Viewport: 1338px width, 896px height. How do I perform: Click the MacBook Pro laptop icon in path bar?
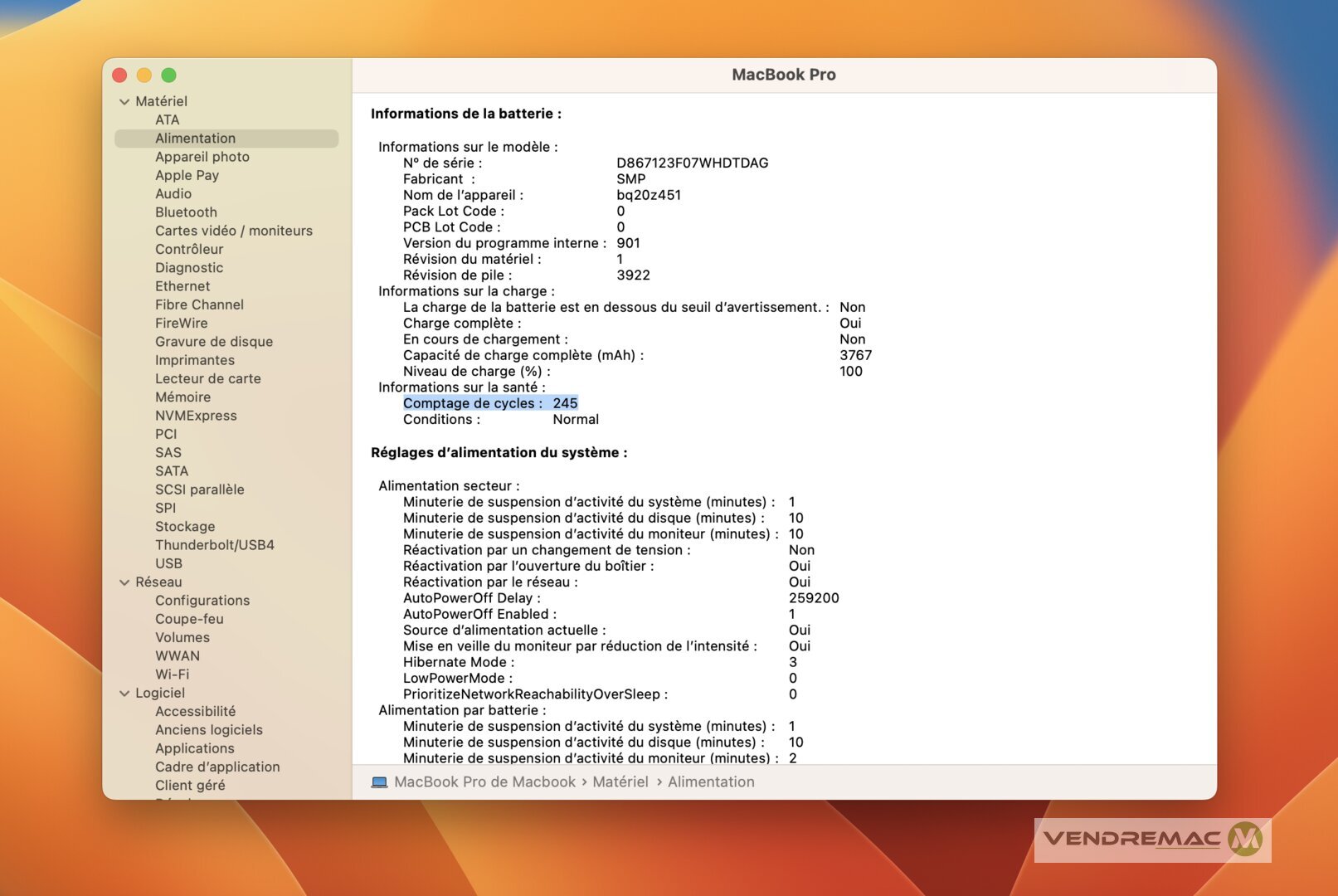click(x=379, y=782)
